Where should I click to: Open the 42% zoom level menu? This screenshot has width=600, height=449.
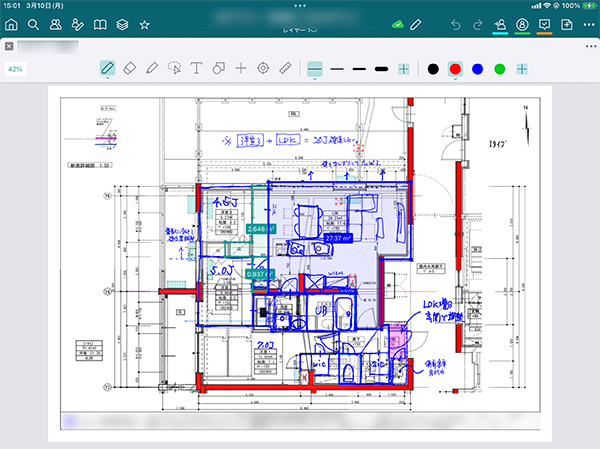pyautogui.click(x=16, y=69)
